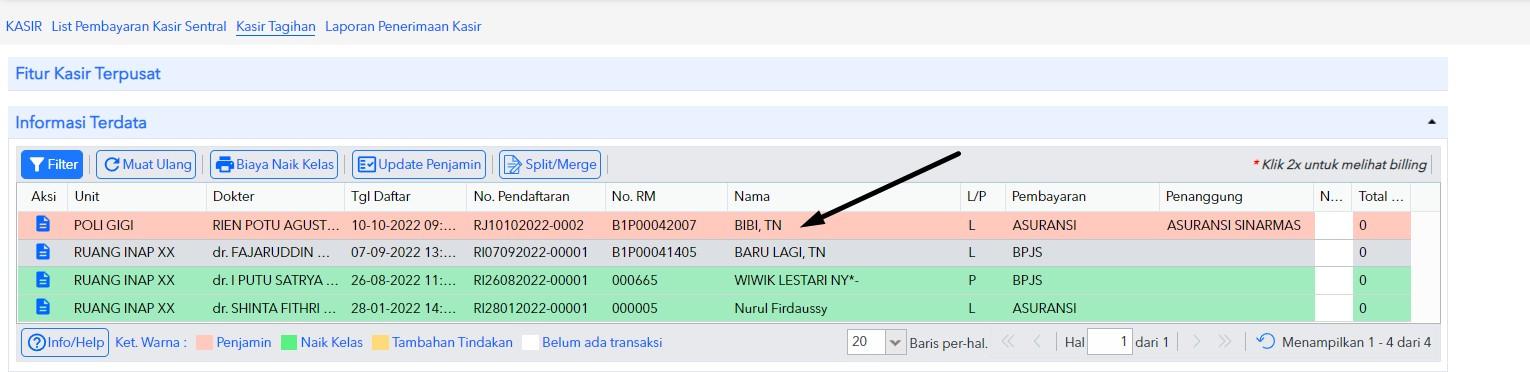This screenshot has height=372, width=1530.
Task: Sort by Tgl Daftar column header
Action: 406,196
